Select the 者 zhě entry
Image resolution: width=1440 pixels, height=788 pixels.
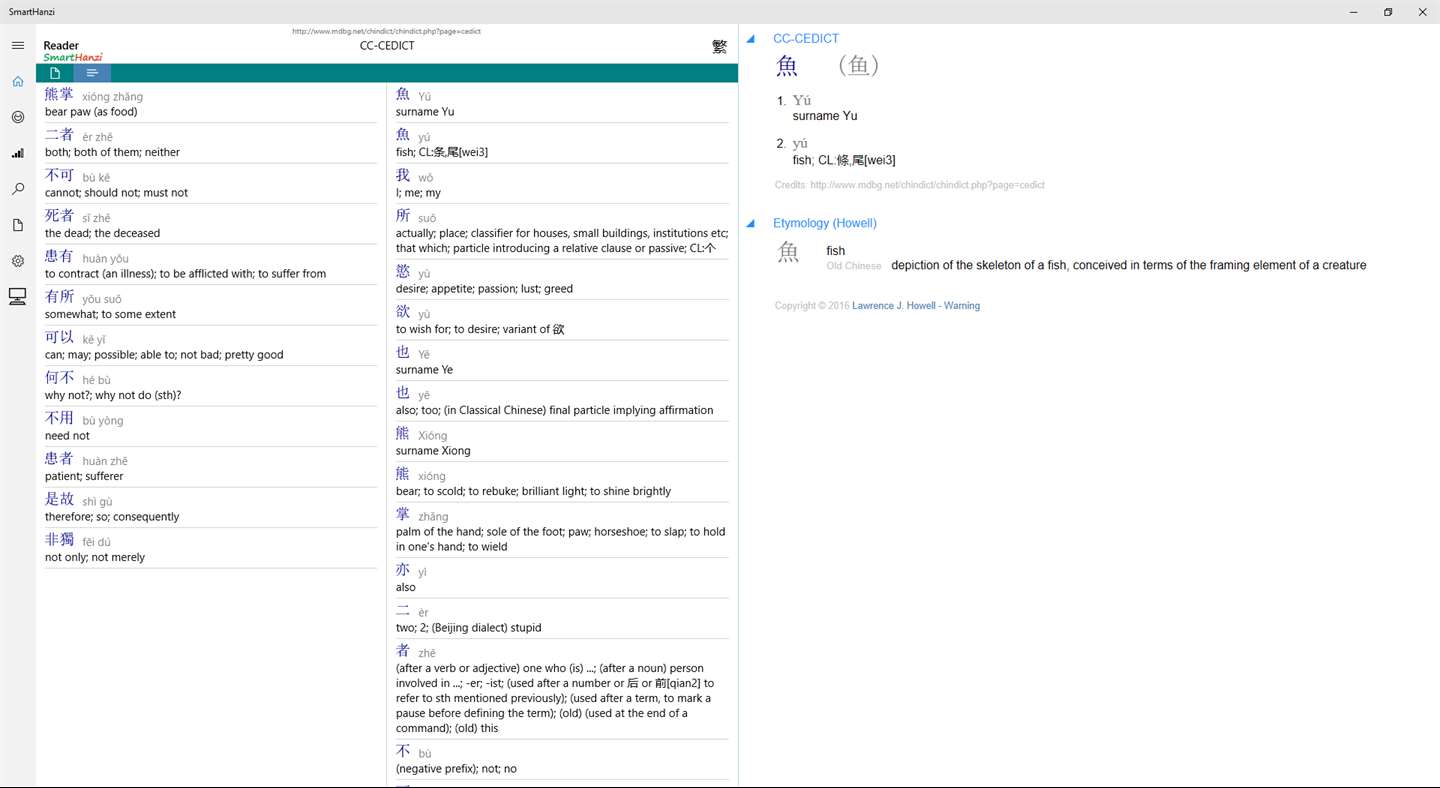(562, 689)
